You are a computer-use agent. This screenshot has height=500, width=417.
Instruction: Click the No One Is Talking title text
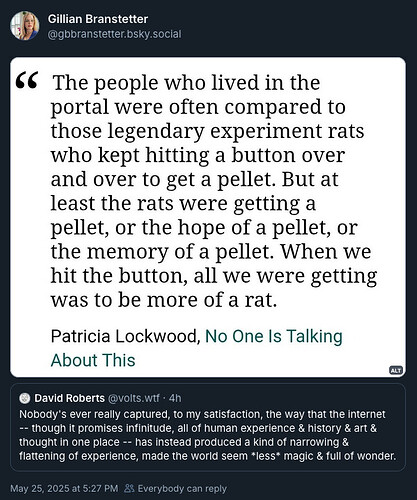coord(274,336)
